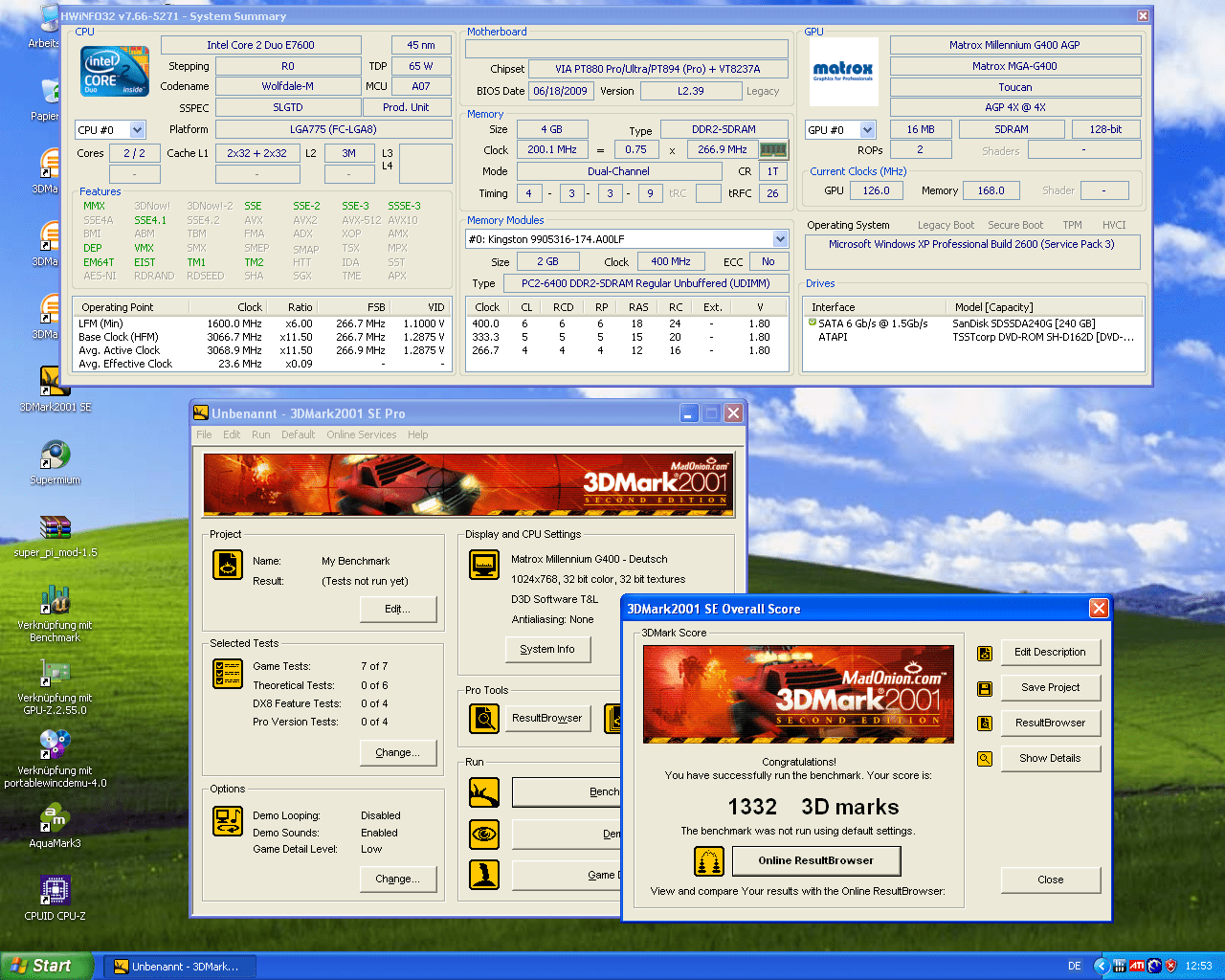
Task: Click the ATI tray icon
Action: pos(1137,966)
